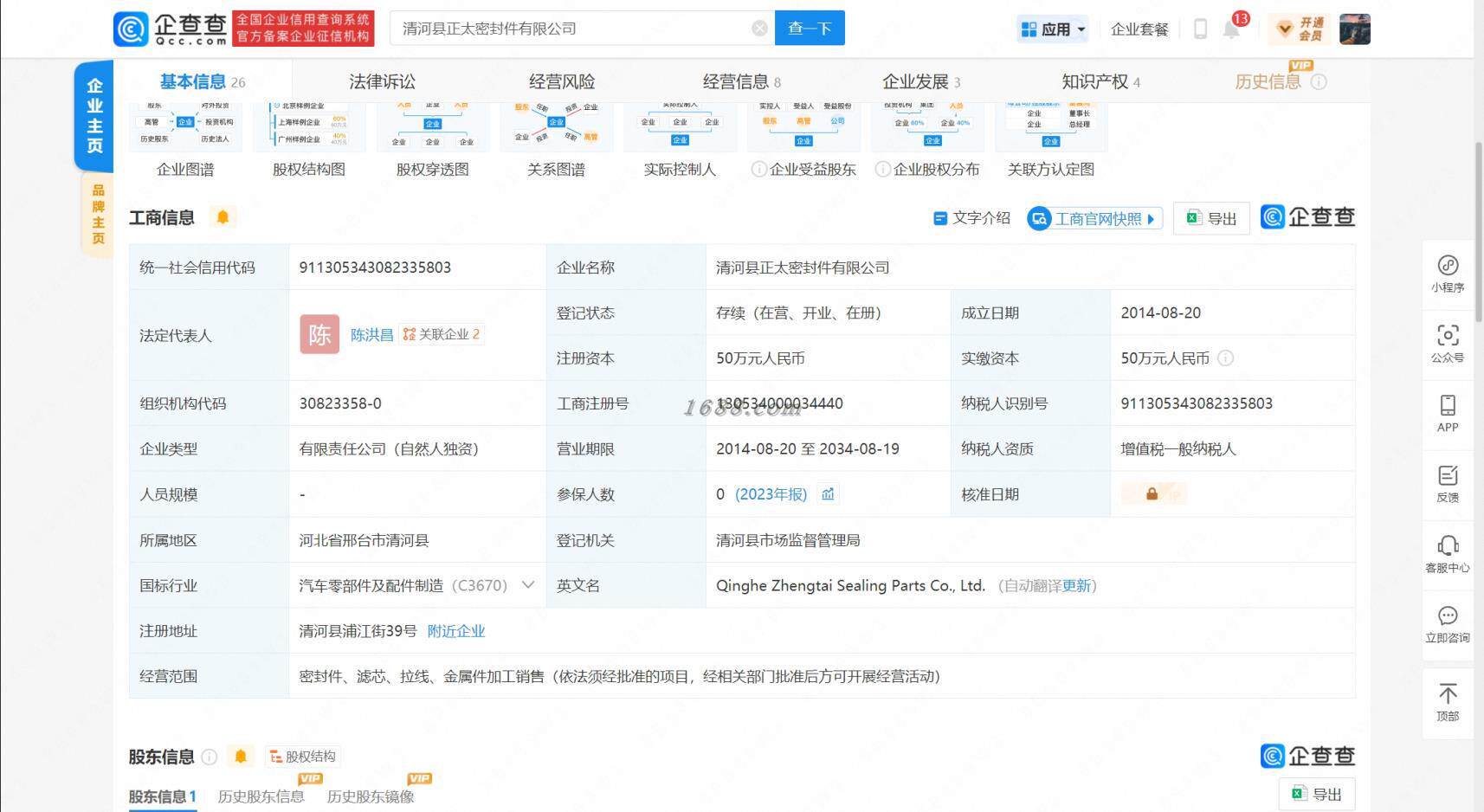Jump to top with the 顶部 icon
1484x812 pixels.
(1448, 702)
